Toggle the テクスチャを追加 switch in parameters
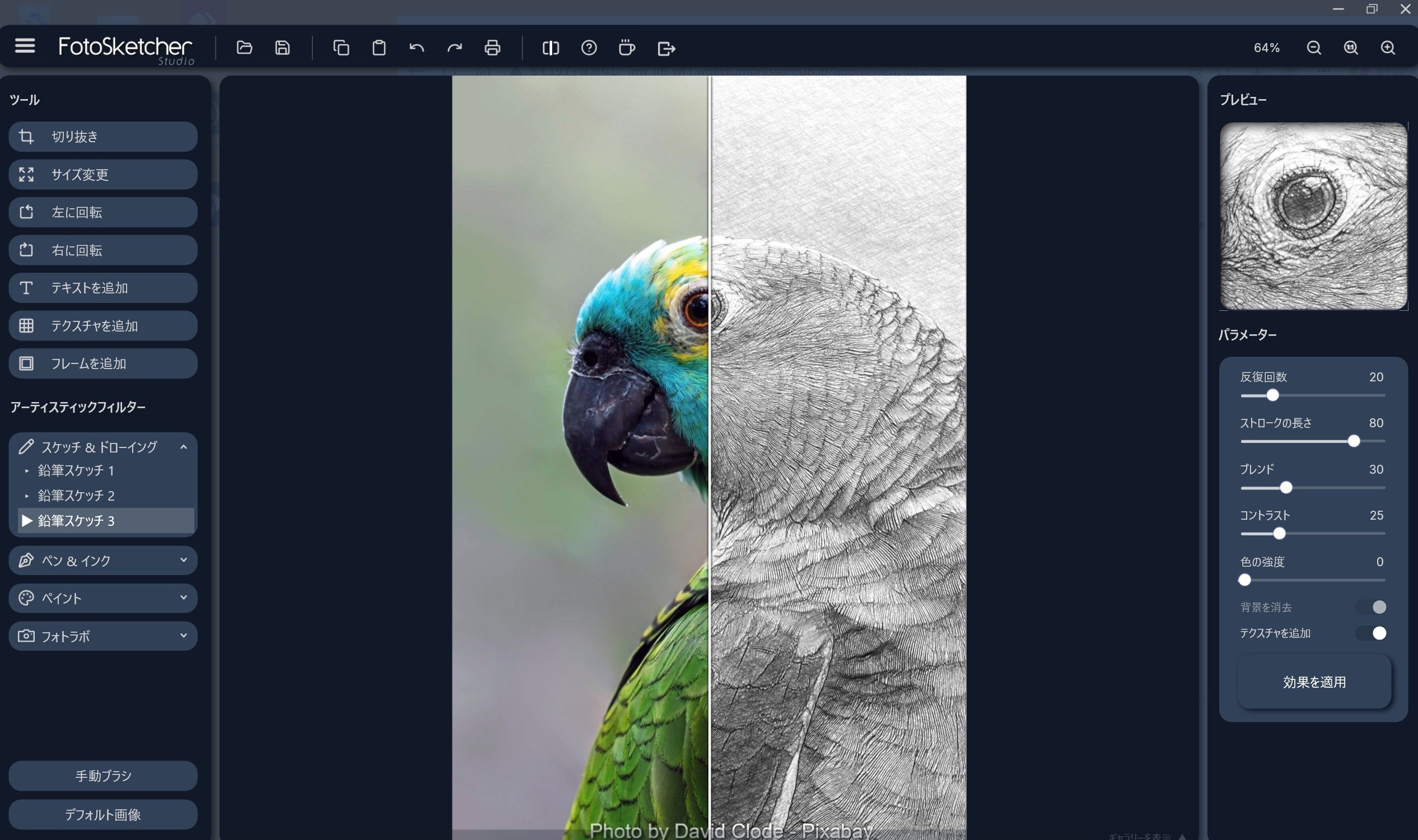This screenshot has width=1418, height=840. 1373,633
